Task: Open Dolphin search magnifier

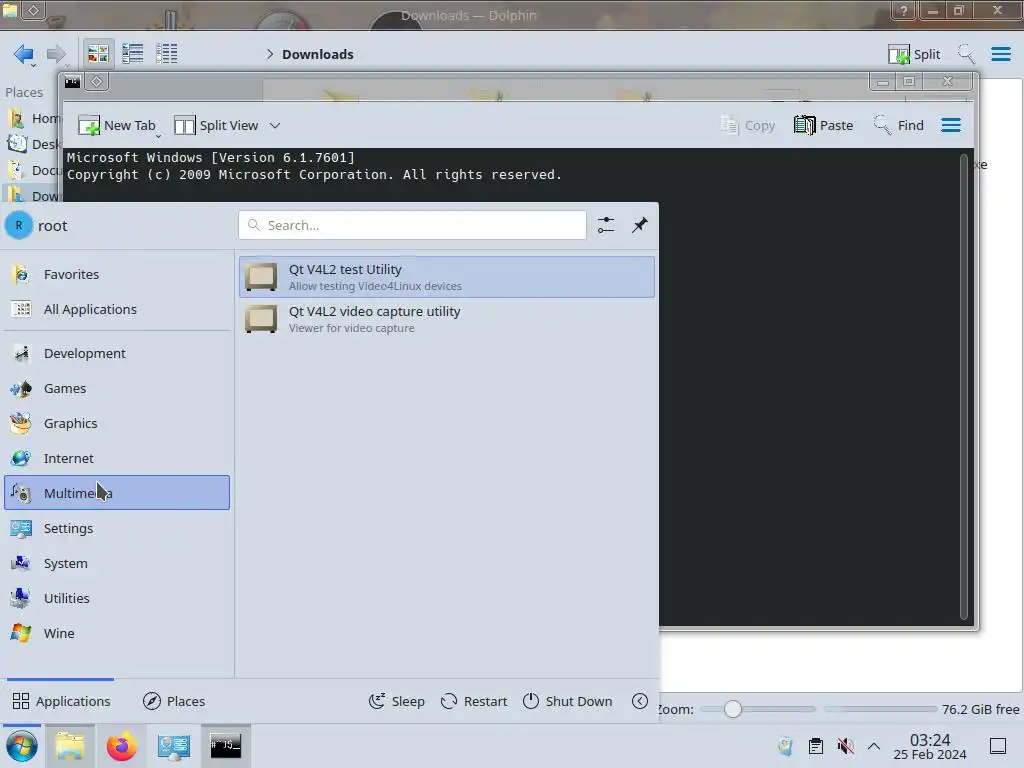Action: 966,54
